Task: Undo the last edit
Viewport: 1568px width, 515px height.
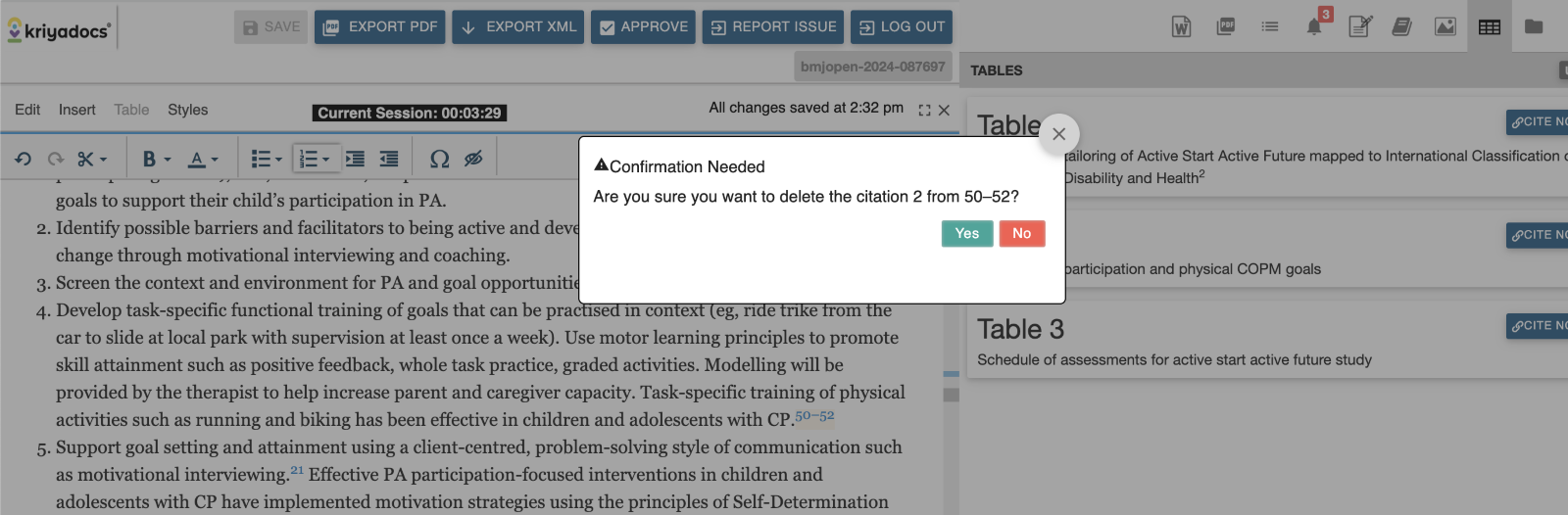Action: coord(23,159)
